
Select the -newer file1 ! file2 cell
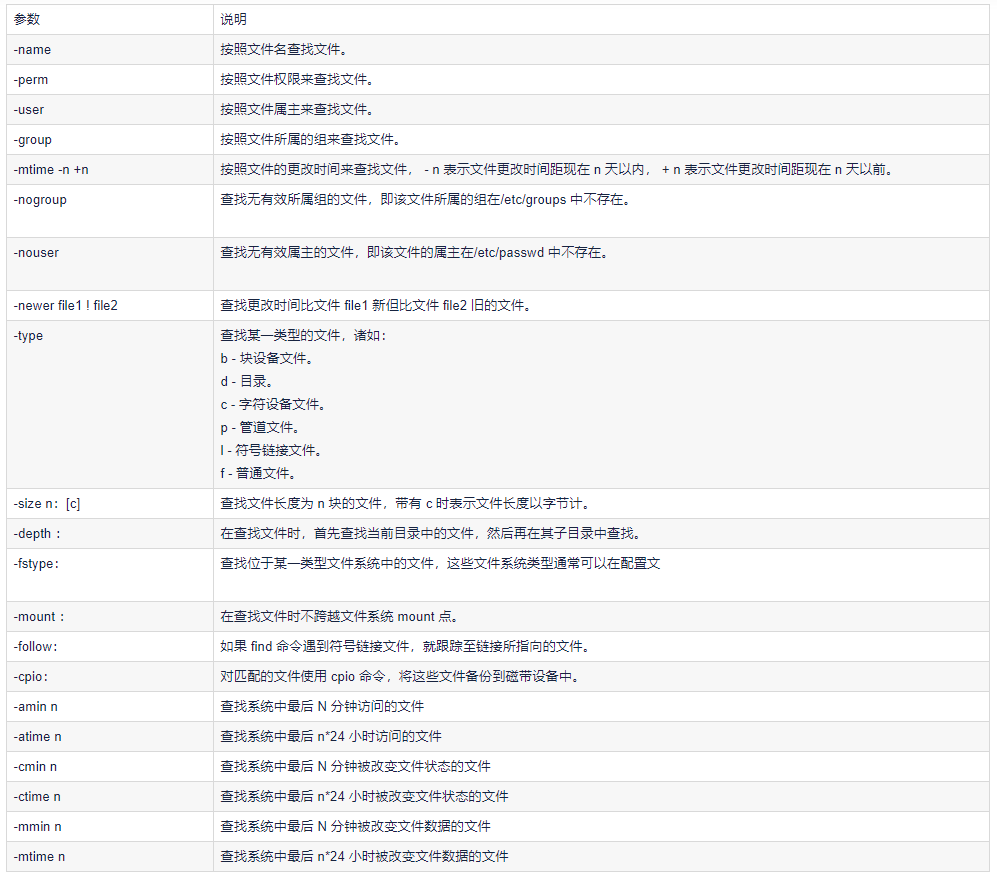pyautogui.click(x=66, y=305)
